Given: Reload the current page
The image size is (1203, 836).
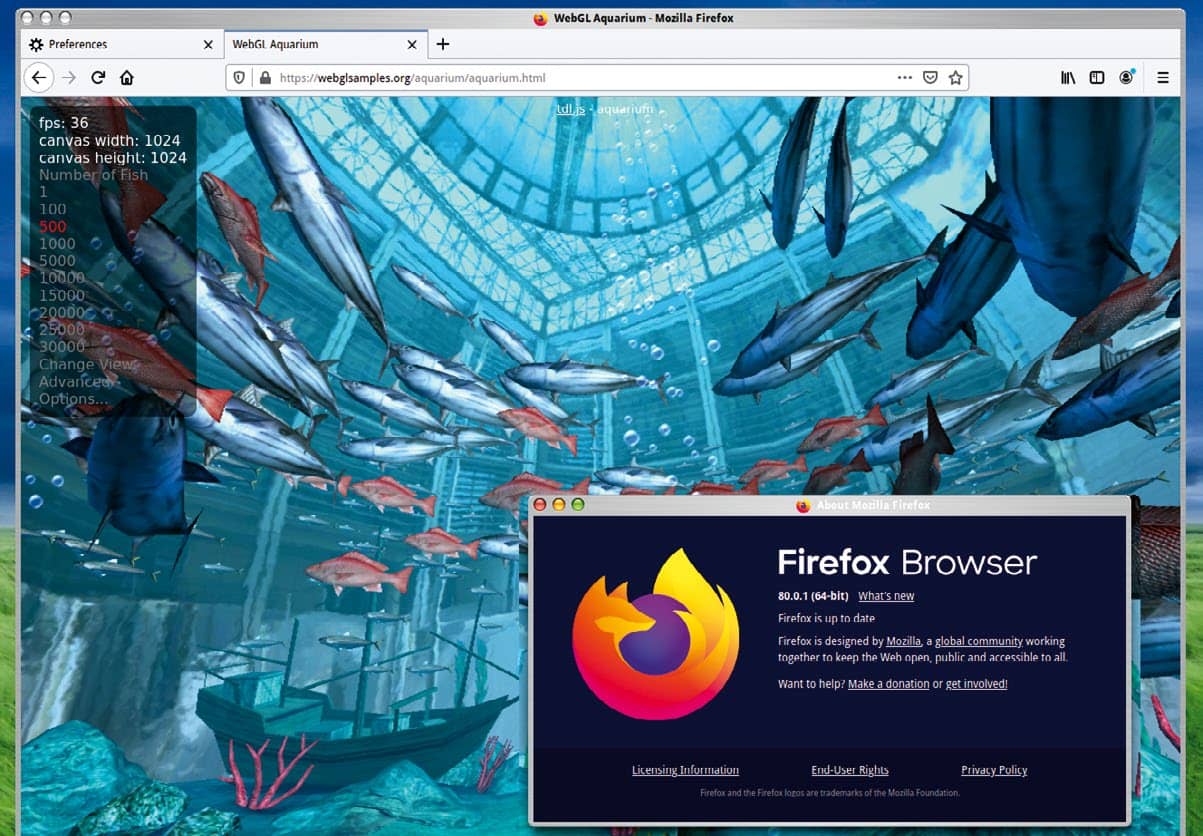Looking at the screenshot, I should (98, 77).
